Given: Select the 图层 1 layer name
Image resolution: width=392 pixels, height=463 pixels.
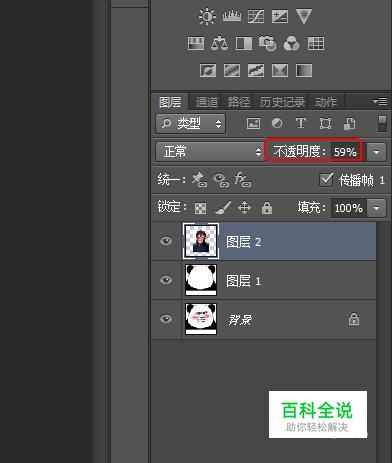Looking at the screenshot, I should 243,281.
